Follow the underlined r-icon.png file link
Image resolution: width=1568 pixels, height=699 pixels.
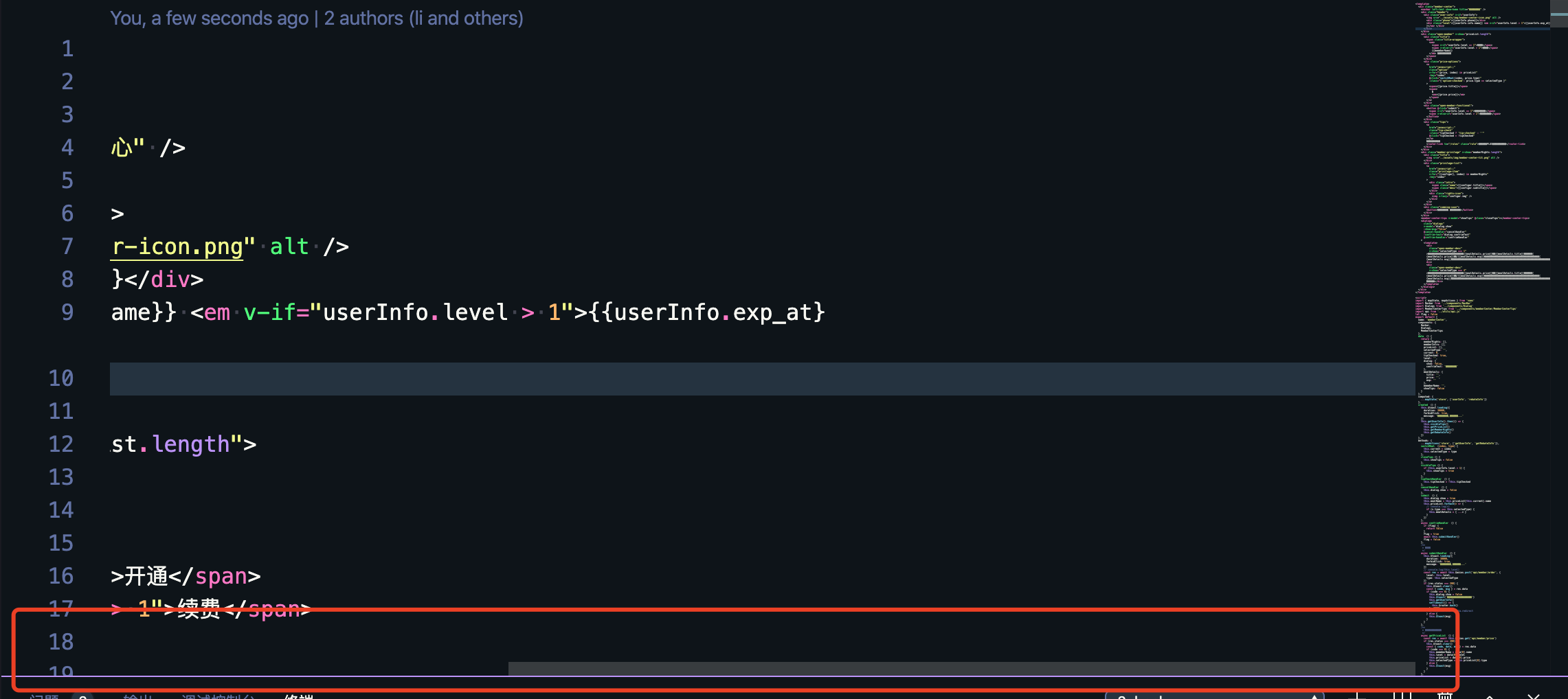(176, 246)
